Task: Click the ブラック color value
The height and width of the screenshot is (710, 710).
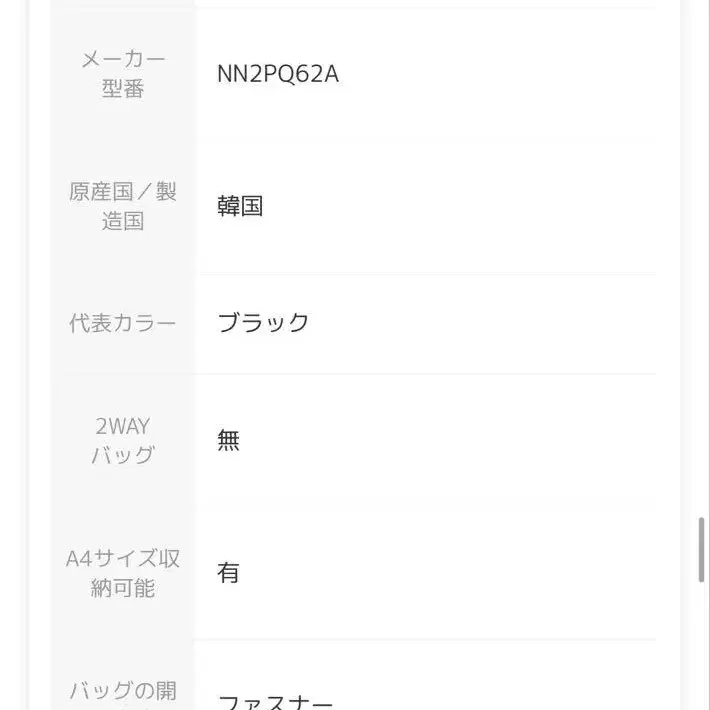Action: pos(263,323)
